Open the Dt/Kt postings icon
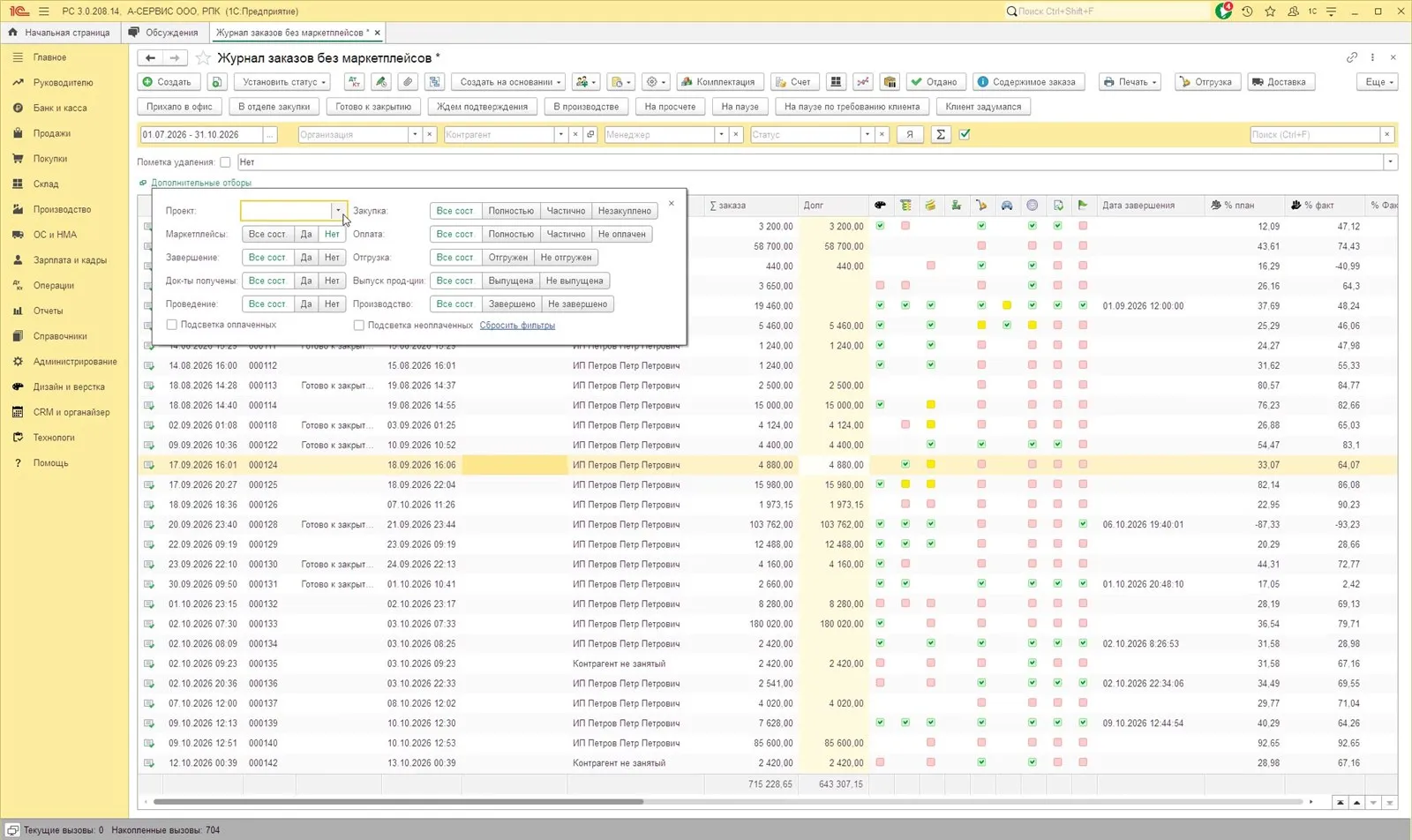The height and width of the screenshot is (840, 1412). coord(354,82)
